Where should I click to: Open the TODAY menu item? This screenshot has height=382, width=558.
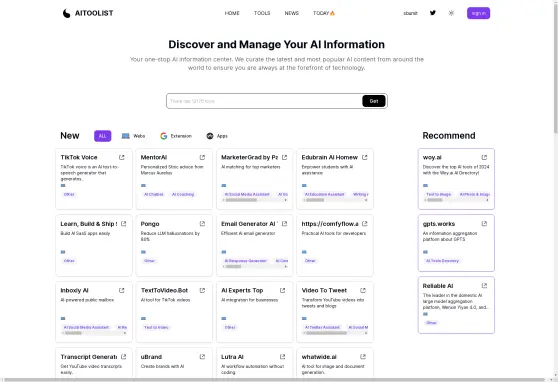point(324,13)
